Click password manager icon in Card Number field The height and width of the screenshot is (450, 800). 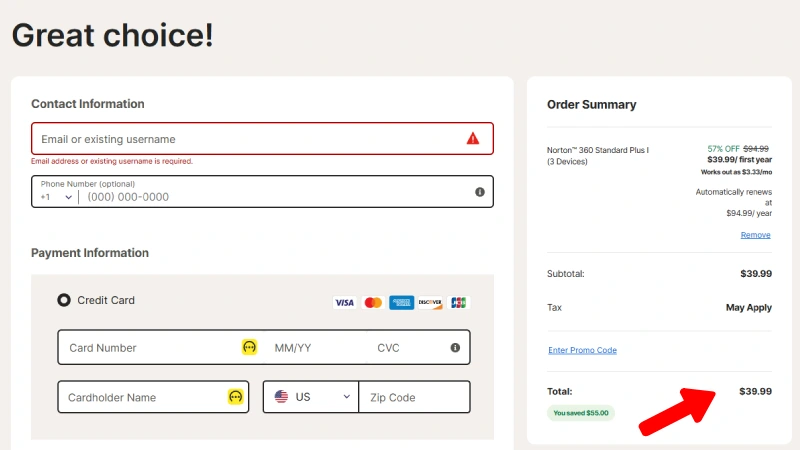[249, 347]
